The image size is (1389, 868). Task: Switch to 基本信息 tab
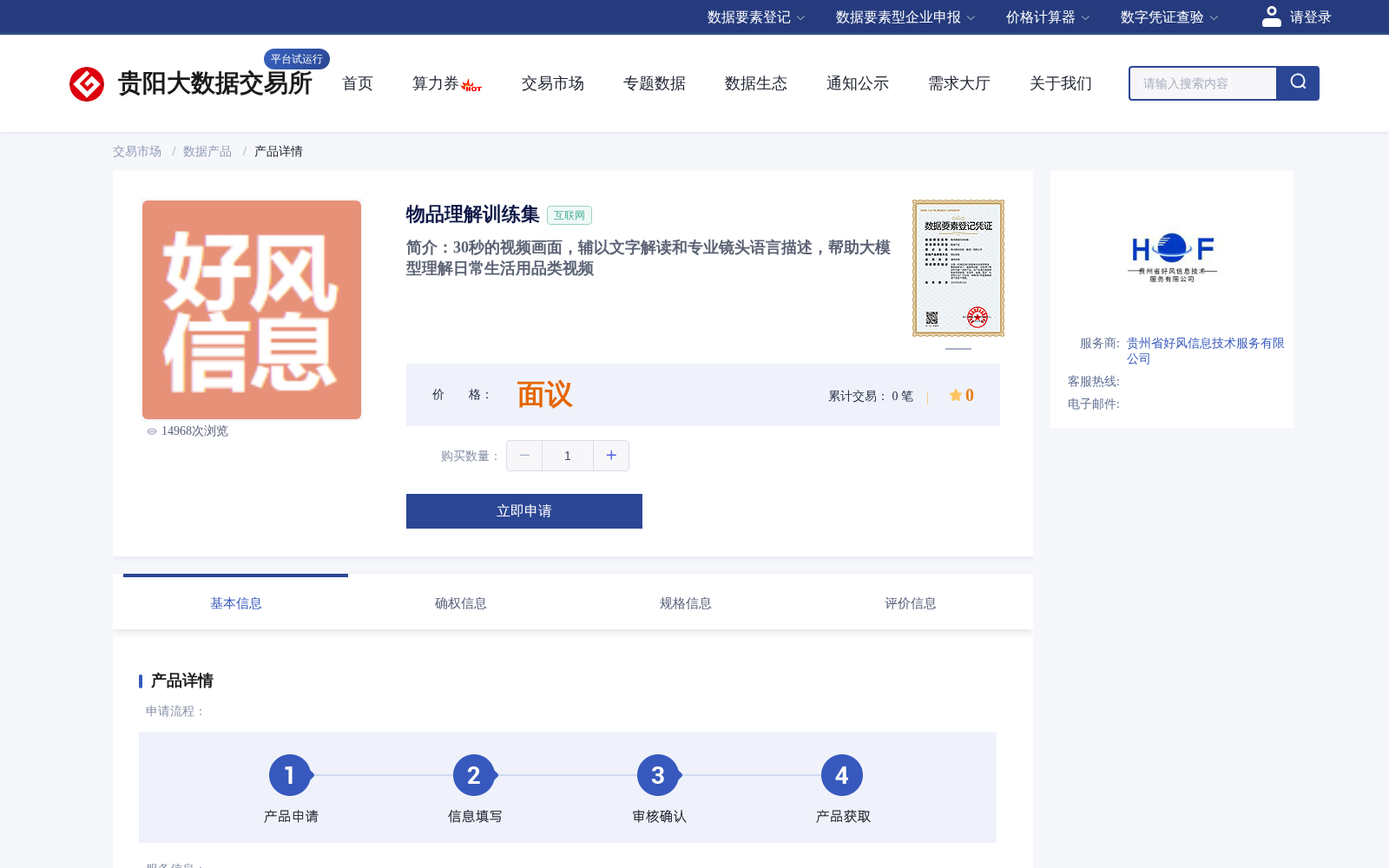tap(236, 602)
